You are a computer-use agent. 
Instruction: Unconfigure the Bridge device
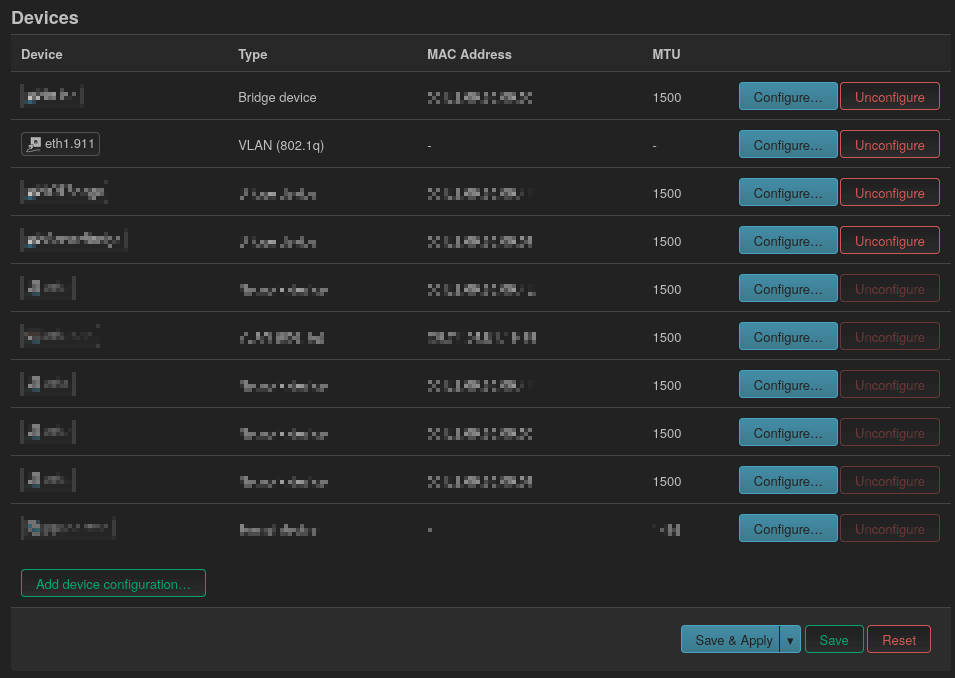tap(889, 97)
